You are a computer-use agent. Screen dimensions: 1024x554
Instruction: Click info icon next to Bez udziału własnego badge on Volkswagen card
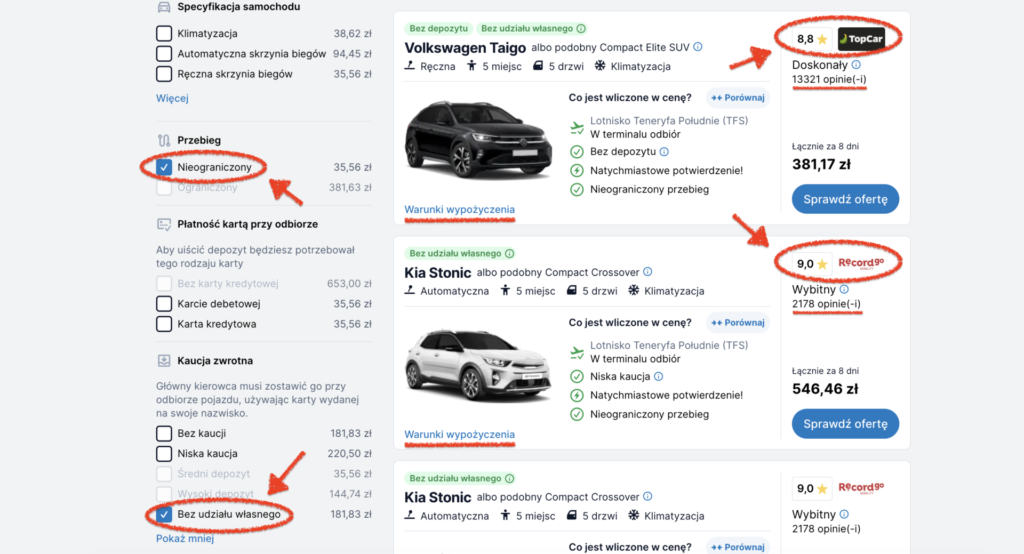(581, 29)
